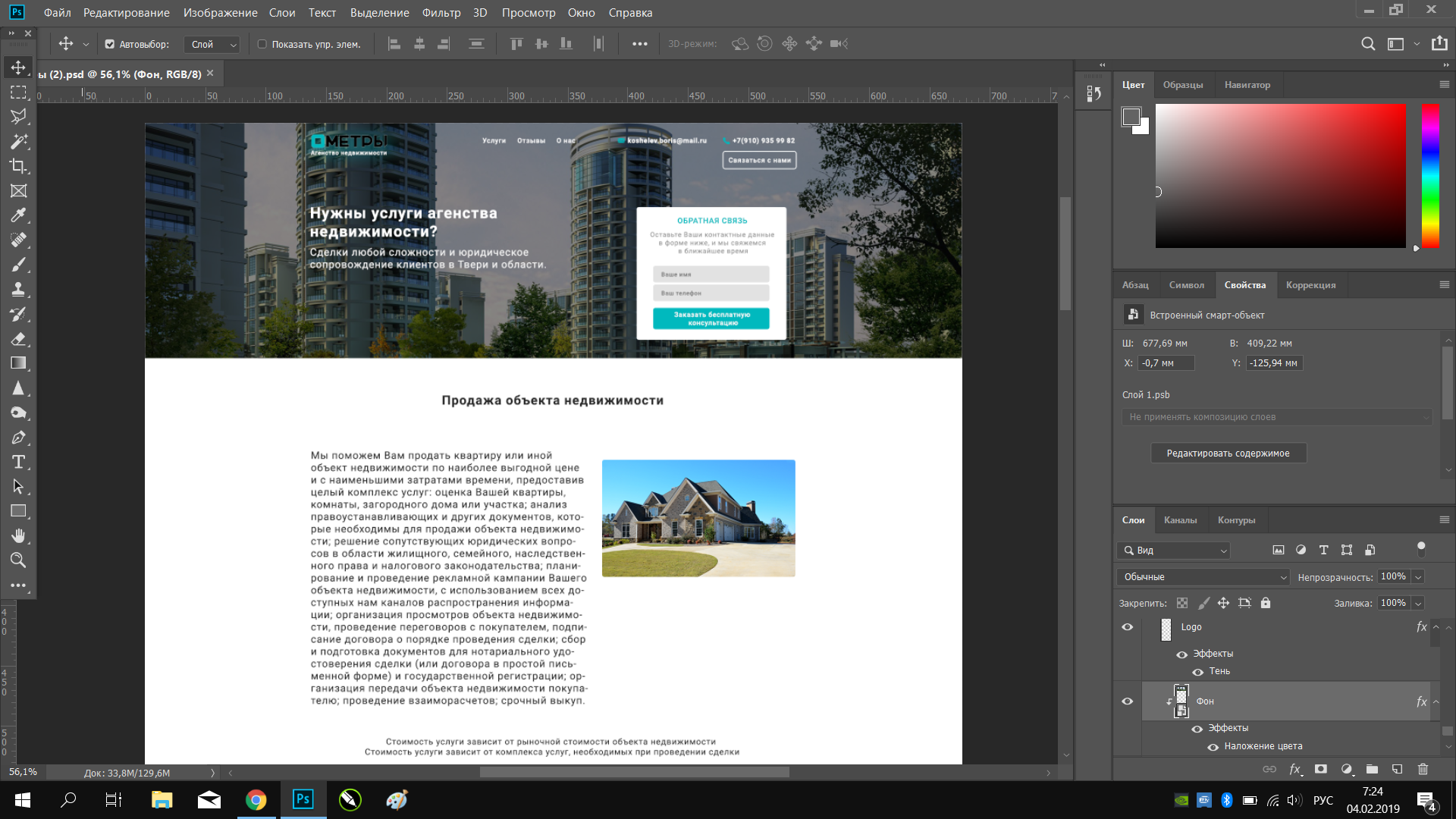Select the Eyedropper tool
Image resolution: width=1456 pixels, height=819 pixels.
tap(18, 215)
